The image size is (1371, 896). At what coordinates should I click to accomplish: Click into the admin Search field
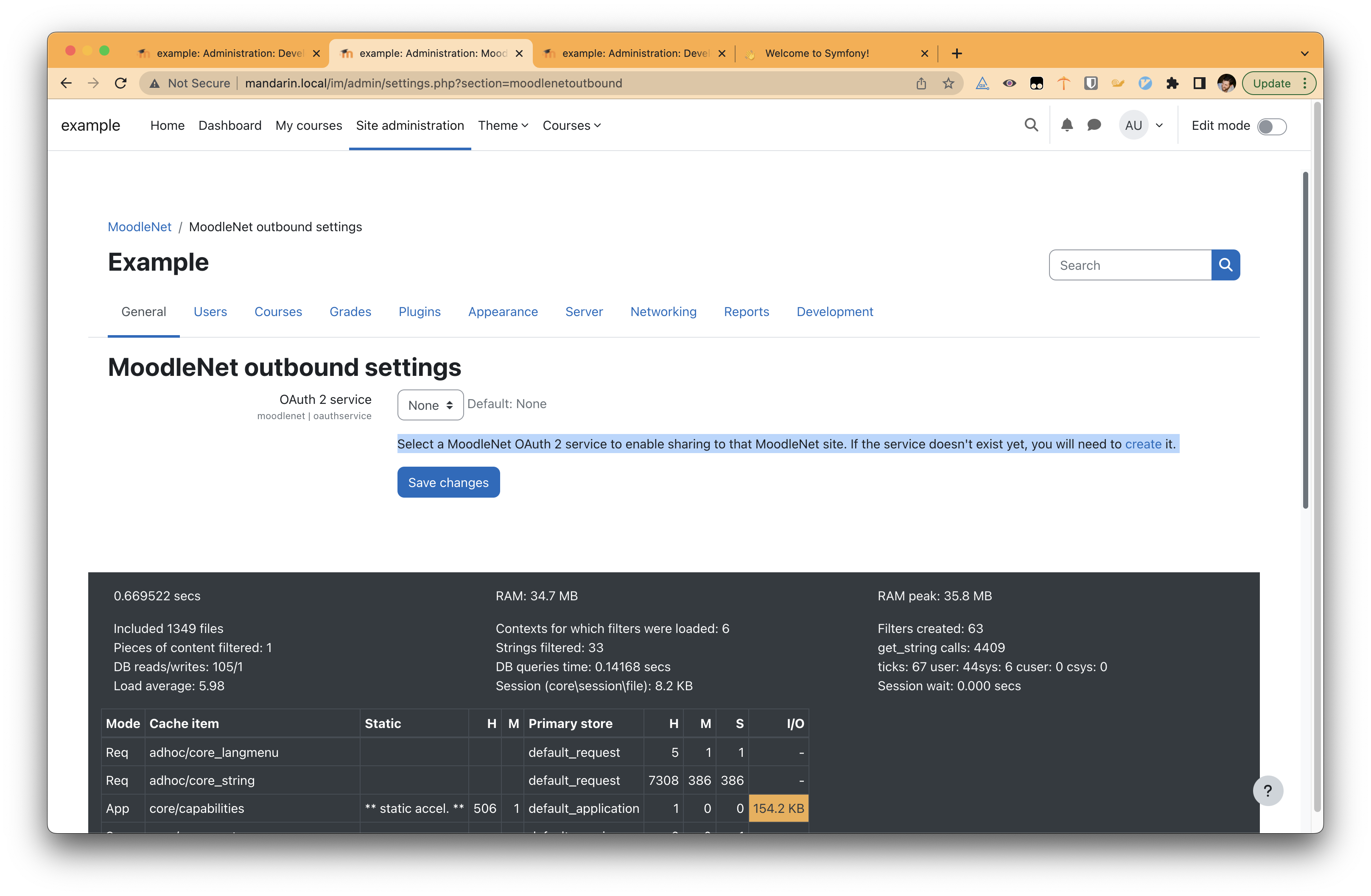[x=1130, y=265]
